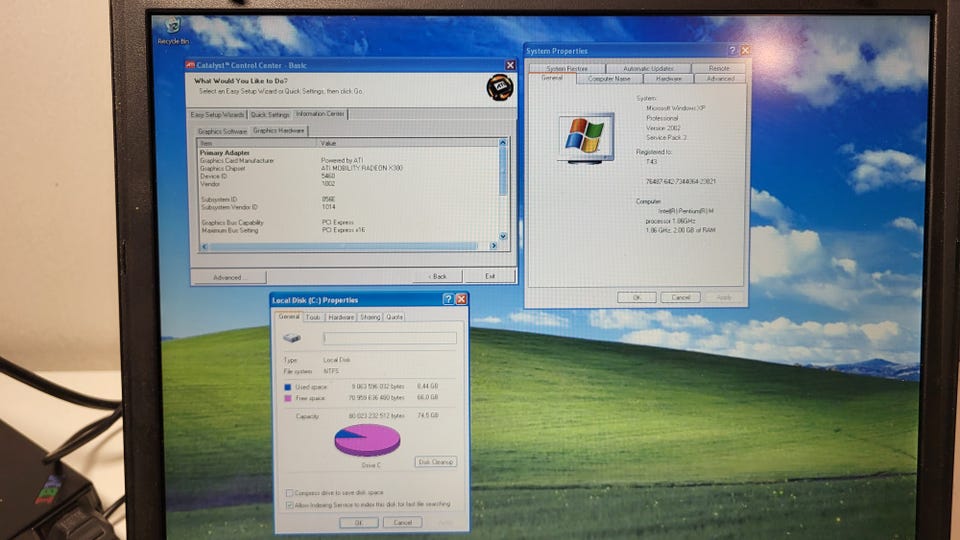
Task: Click Cancel in Local Disk Properties
Action: (x=402, y=523)
